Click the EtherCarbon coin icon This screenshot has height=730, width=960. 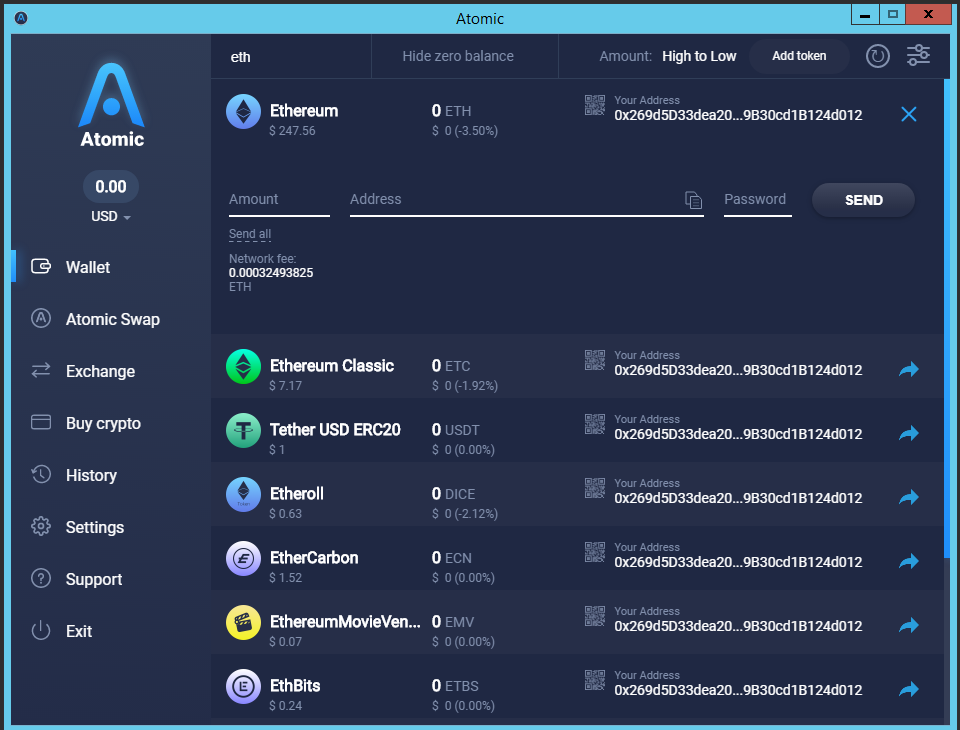point(243,559)
